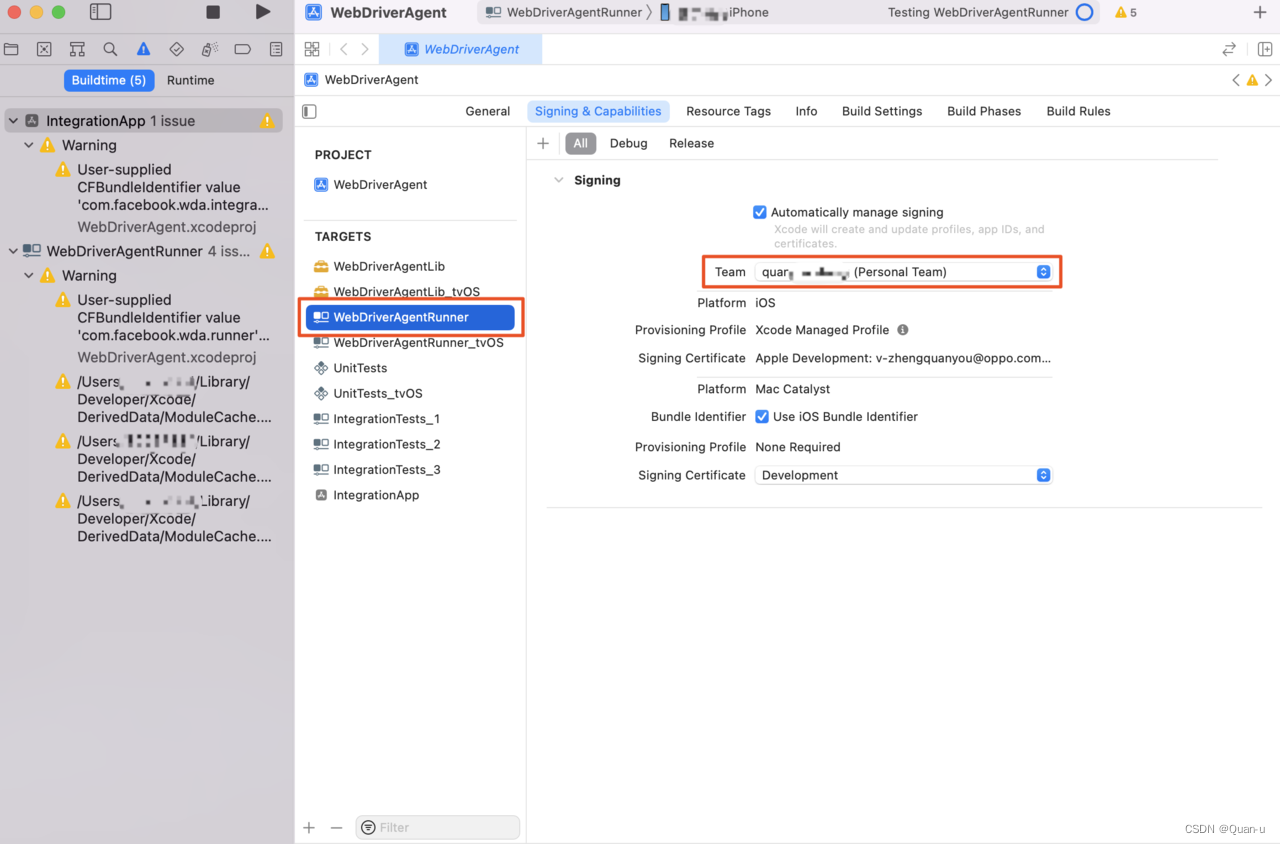Viewport: 1280px width, 844px height.
Task: Toggle the navigator sidebar icon in toolbar
Action: pyautogui.click(x=100, y=12)
